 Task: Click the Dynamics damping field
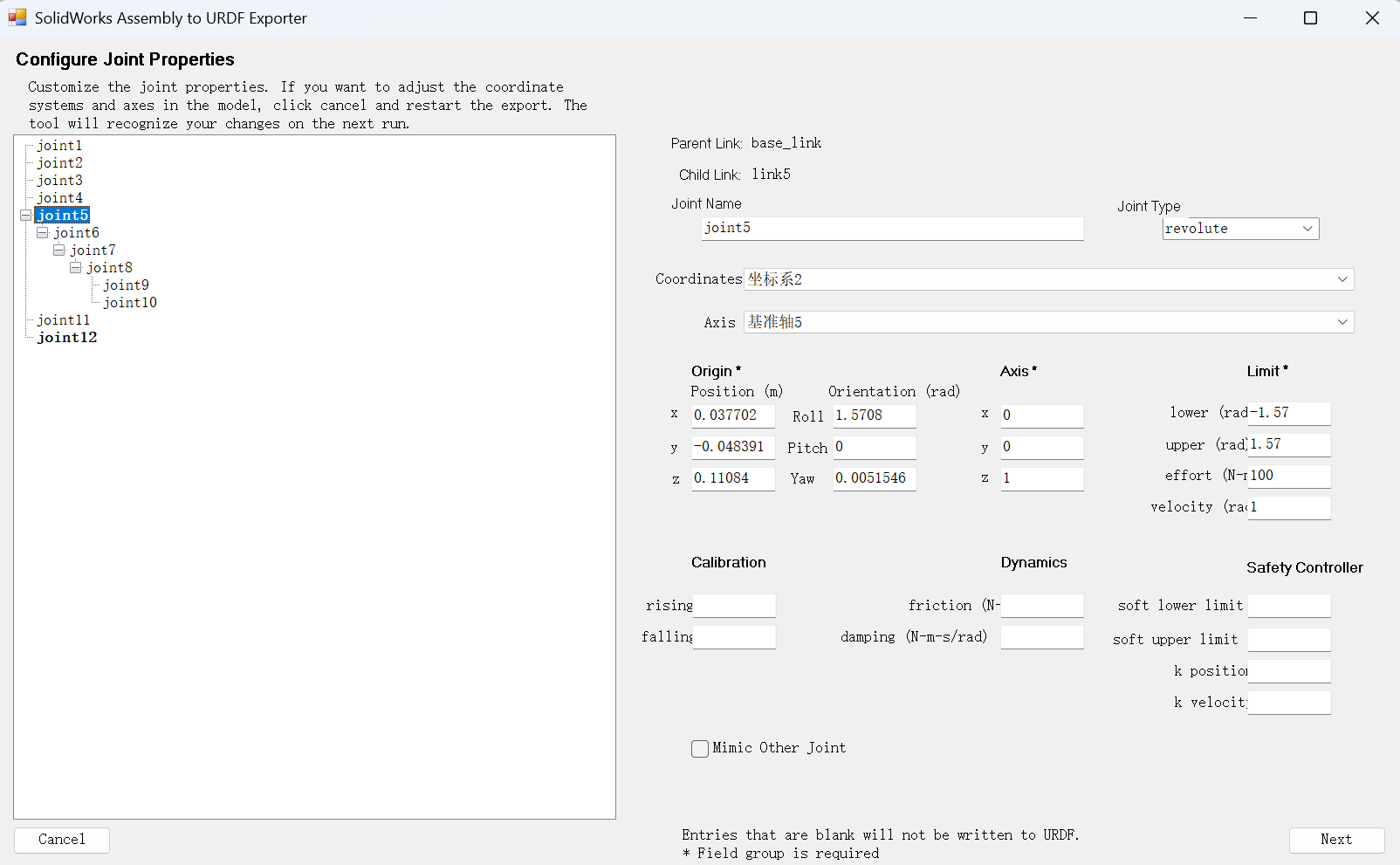coord(1042,637)
